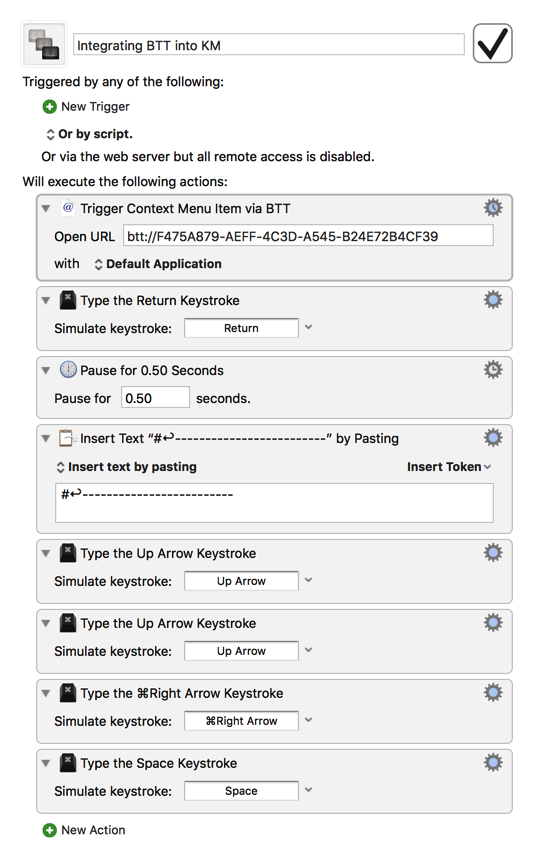Click the macro icon next to the name field
The image size is (534, 858).
click(x=44, y=44)
